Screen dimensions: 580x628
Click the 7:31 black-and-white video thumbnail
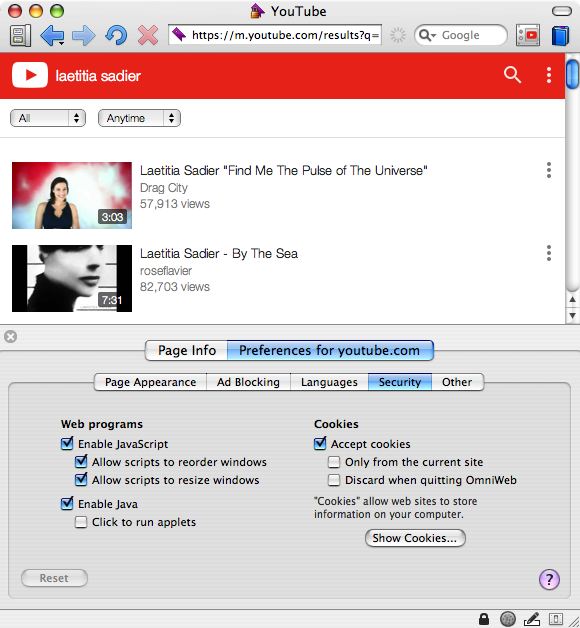coord(72,278)
